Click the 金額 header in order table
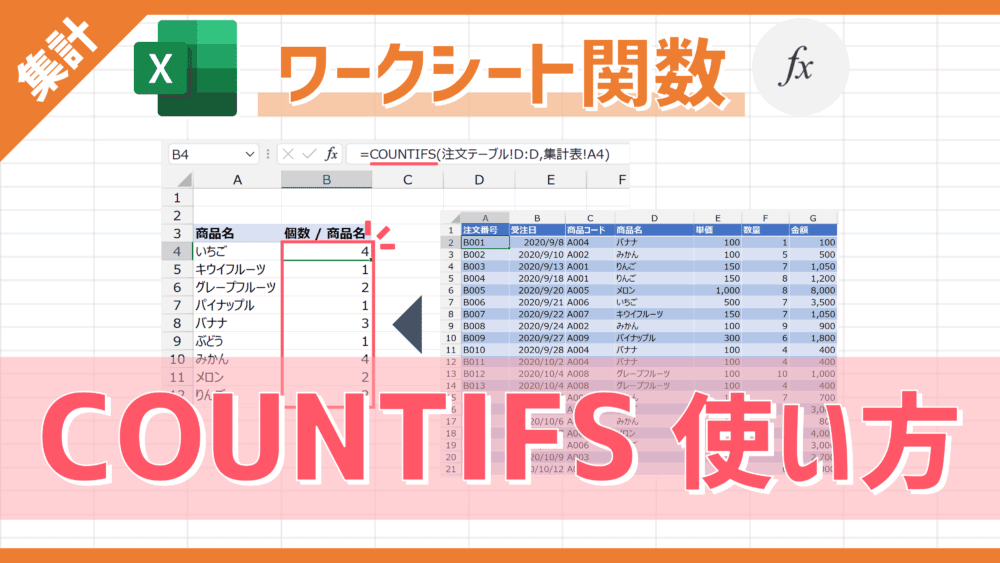This screenshot has width=1000, height=563. (812, 230)
